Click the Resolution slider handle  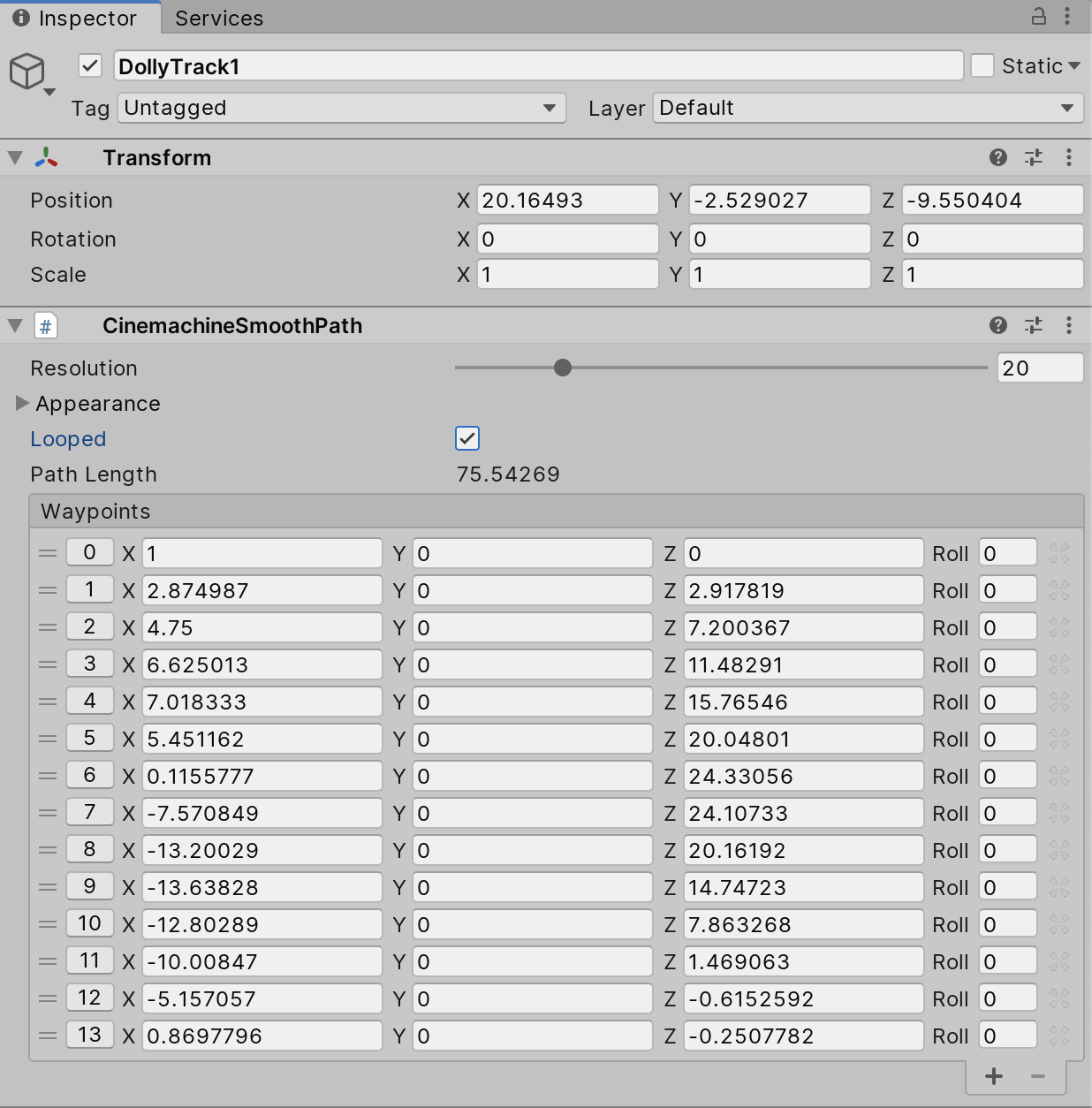coord(563,368)
